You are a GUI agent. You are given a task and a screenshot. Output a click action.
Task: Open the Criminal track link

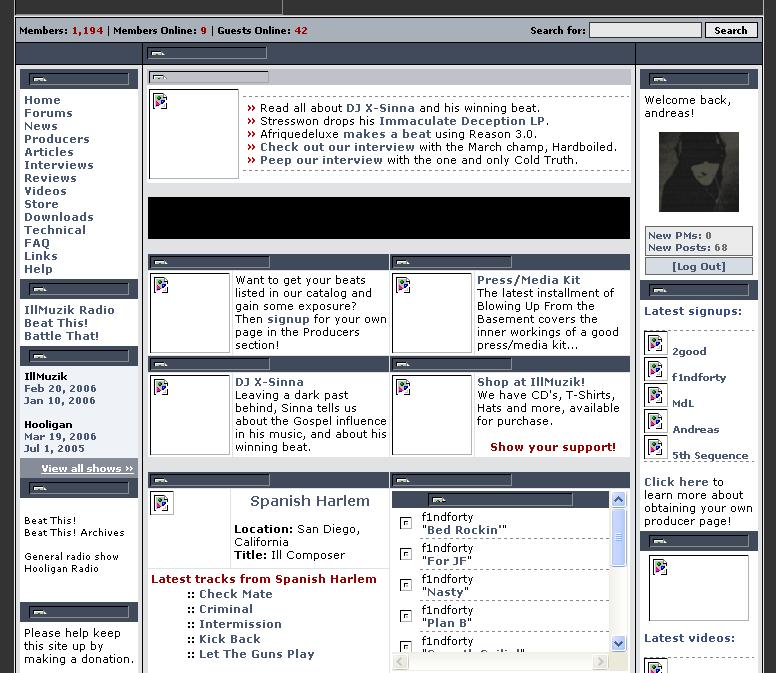click(226, 609)
